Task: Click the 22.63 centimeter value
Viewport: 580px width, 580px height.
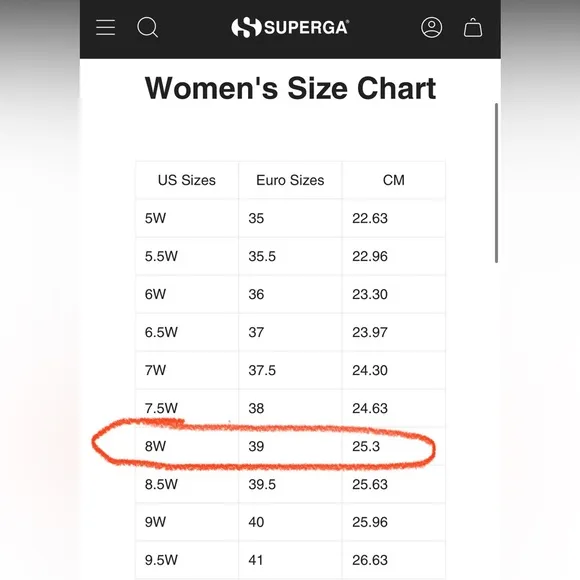Action: [x=370, y=218]
